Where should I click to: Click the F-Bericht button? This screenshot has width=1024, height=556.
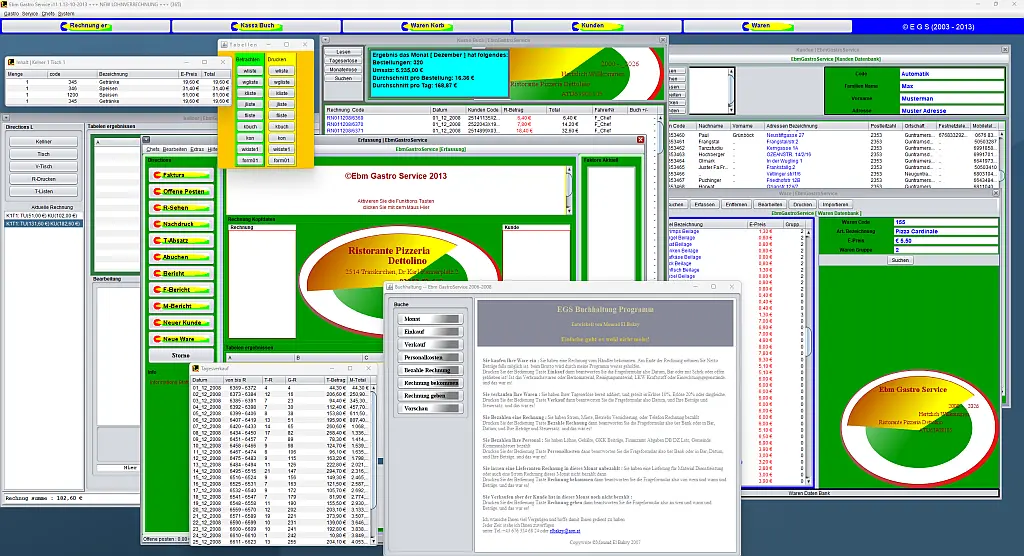click(181, 289)
